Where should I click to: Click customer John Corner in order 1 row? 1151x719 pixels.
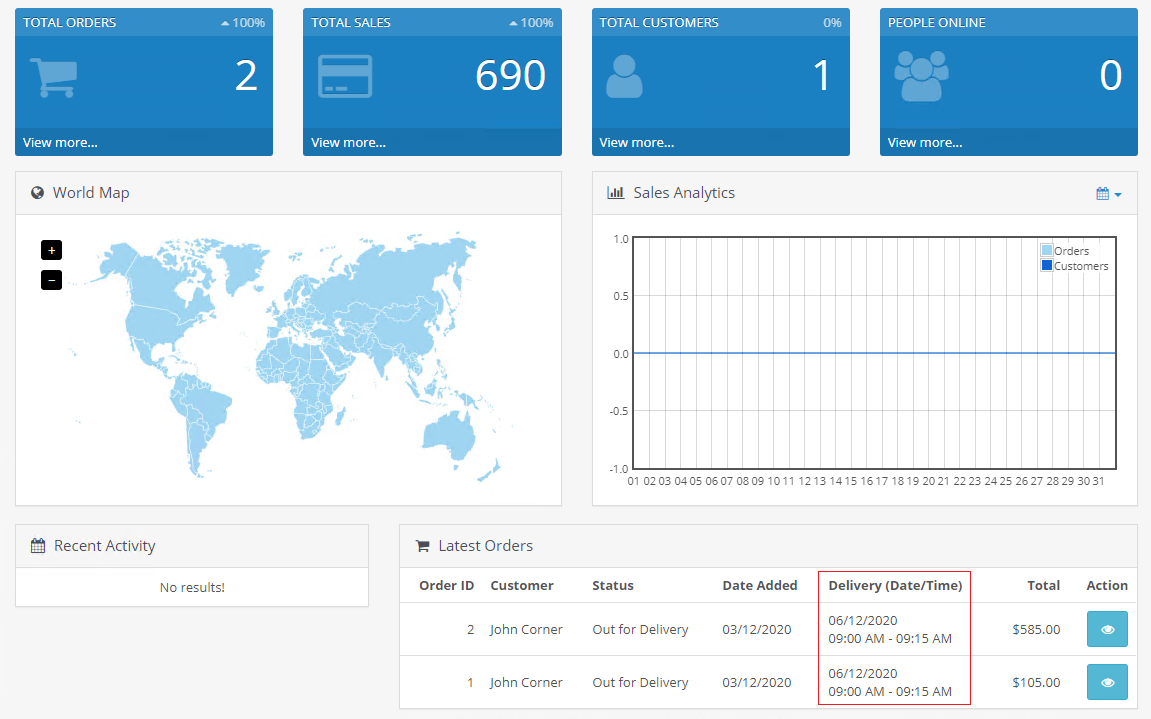[x=526, y=682]
